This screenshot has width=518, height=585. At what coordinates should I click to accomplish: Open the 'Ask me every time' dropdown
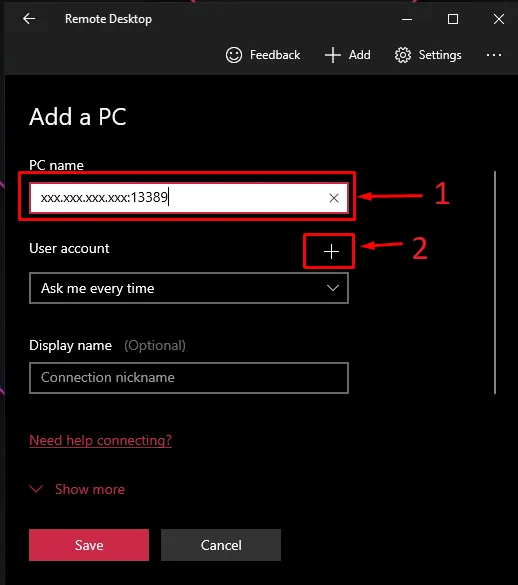pos(189,288)
